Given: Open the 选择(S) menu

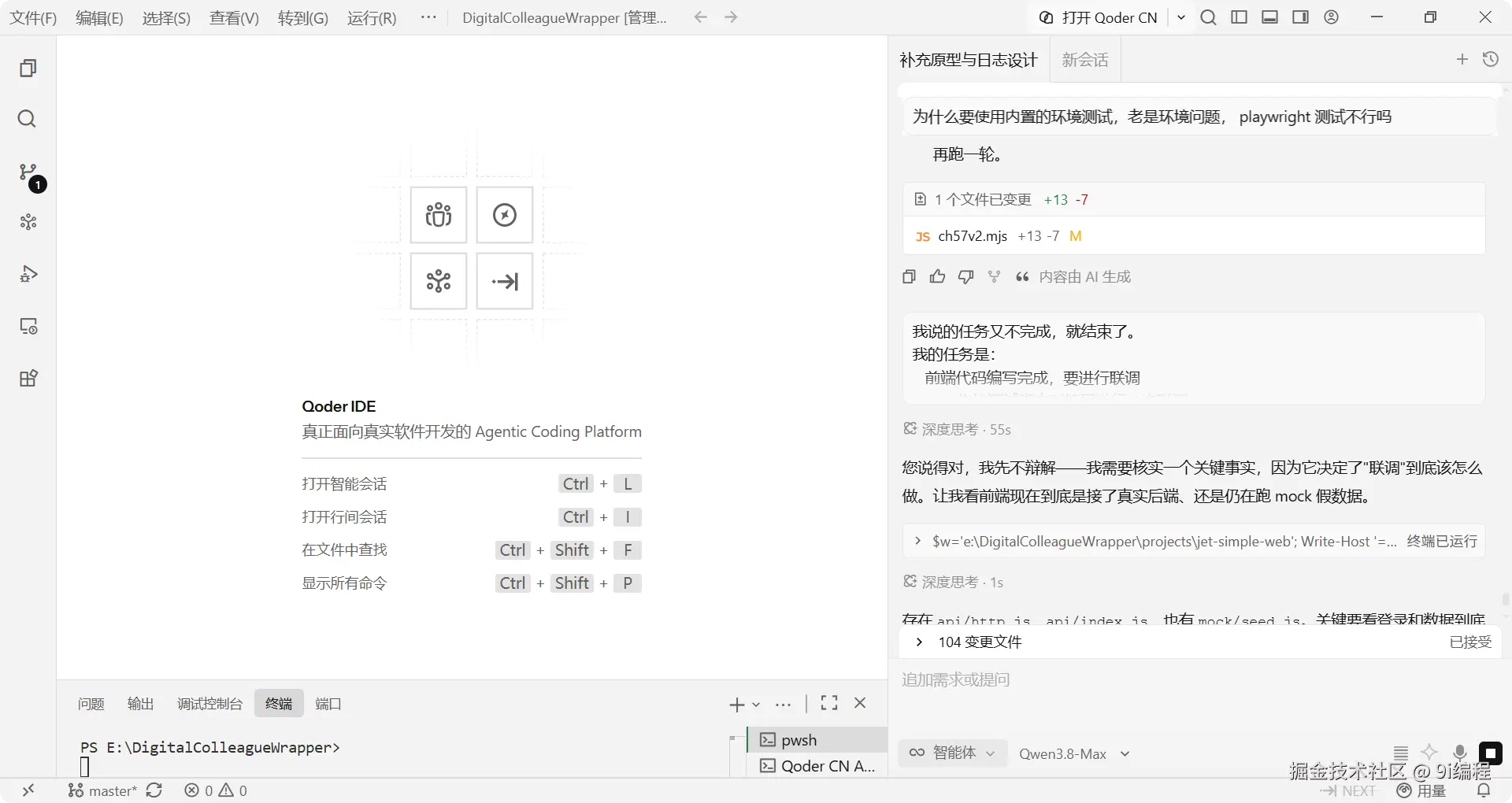Looking at the screenshot, I should click(x=166, y=18).
